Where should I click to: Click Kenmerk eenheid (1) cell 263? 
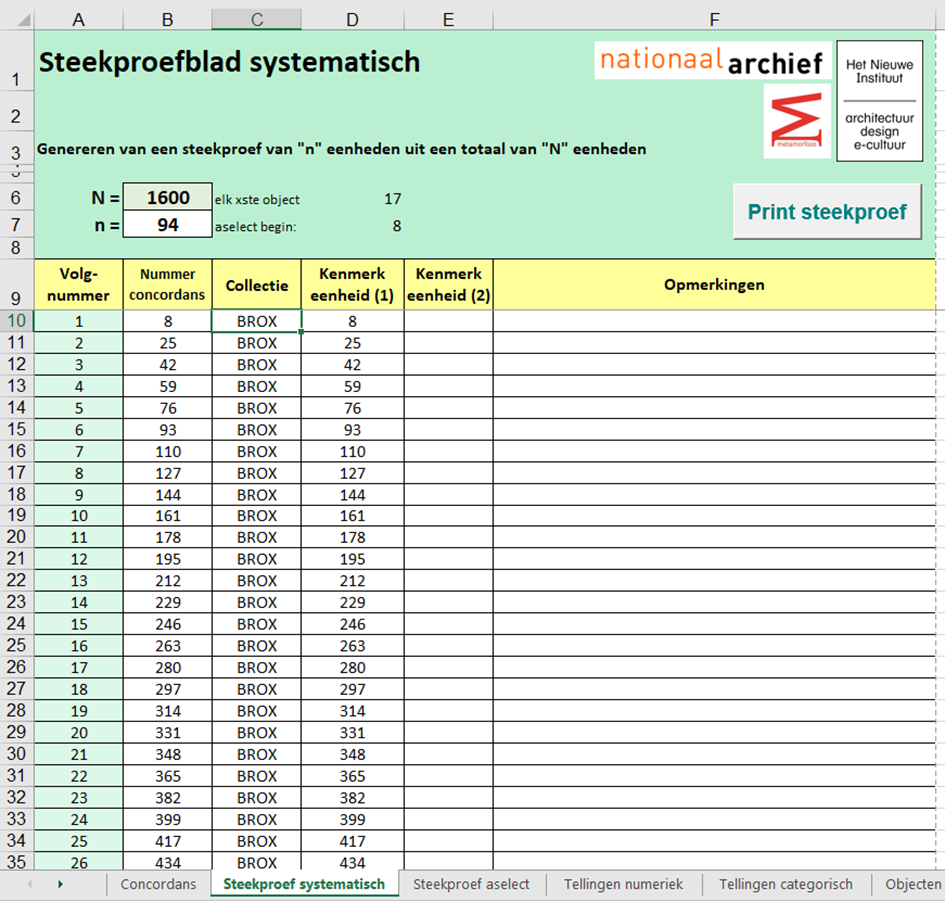click(x=353, y=646)
